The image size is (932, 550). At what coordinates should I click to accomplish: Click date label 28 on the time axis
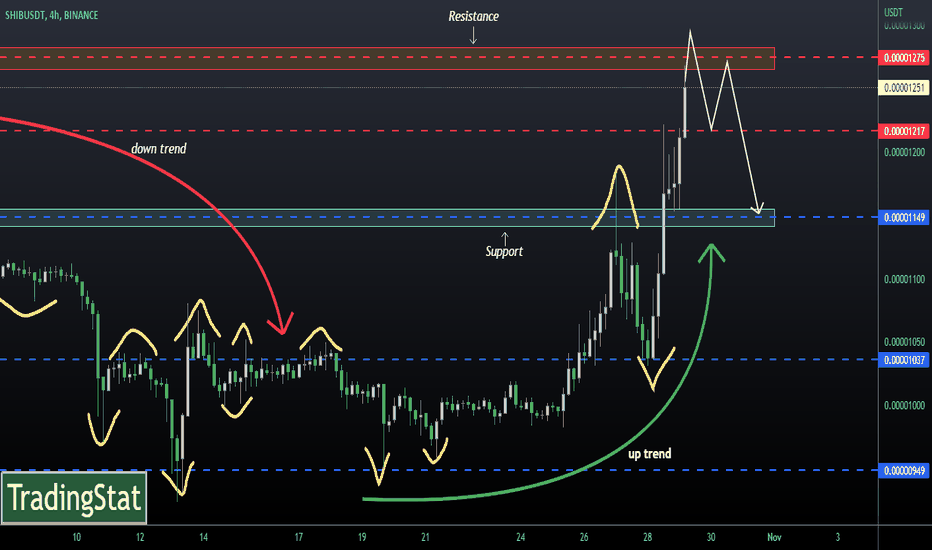647,537
